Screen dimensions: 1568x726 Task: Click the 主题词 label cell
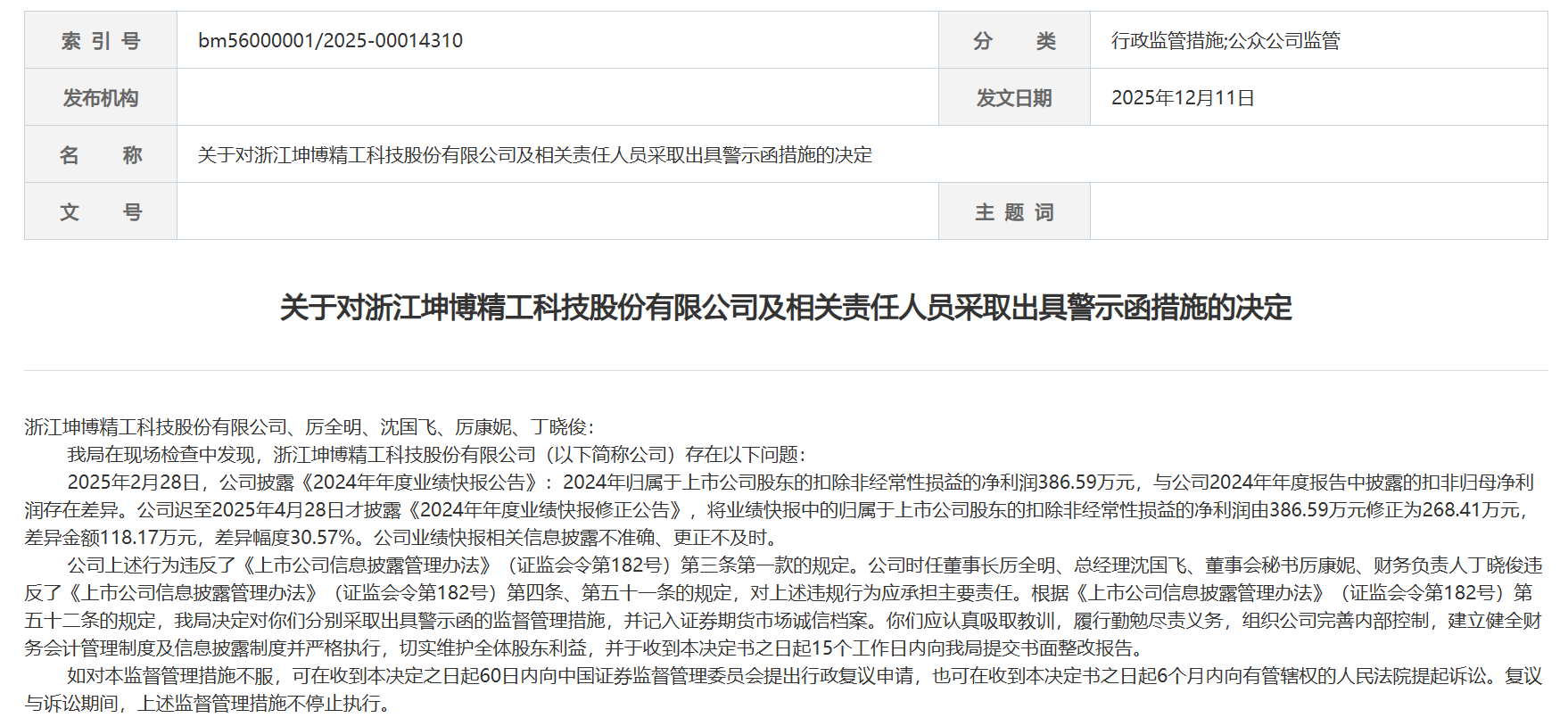pyautogui.click(x=1014, y=211)
